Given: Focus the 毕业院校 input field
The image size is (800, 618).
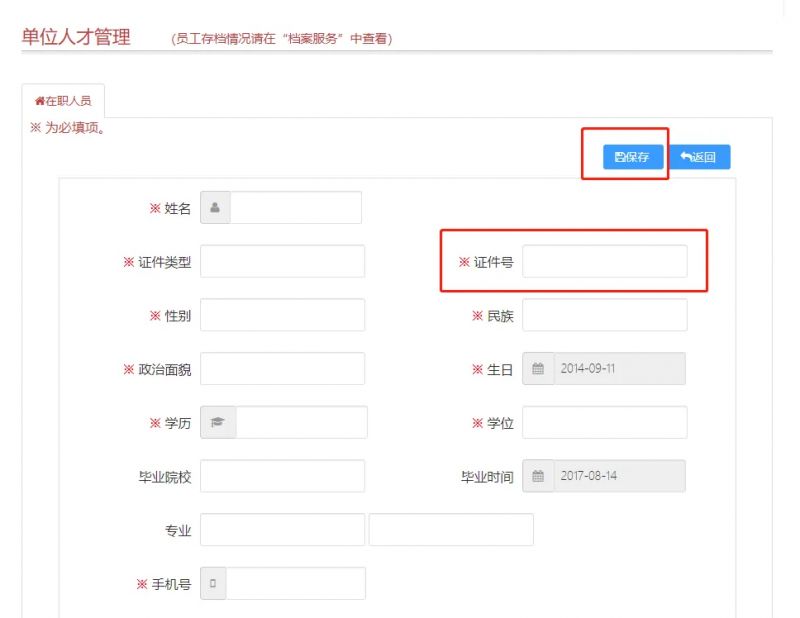Looking at the screenshot, I should pos(282,476).
